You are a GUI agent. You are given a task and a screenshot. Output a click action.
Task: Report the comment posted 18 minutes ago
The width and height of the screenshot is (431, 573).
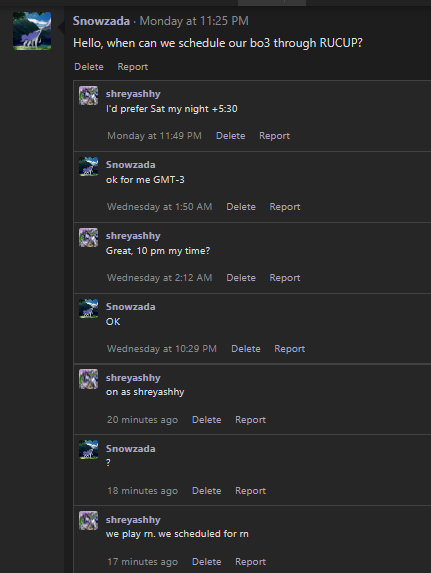click(250, 490)
